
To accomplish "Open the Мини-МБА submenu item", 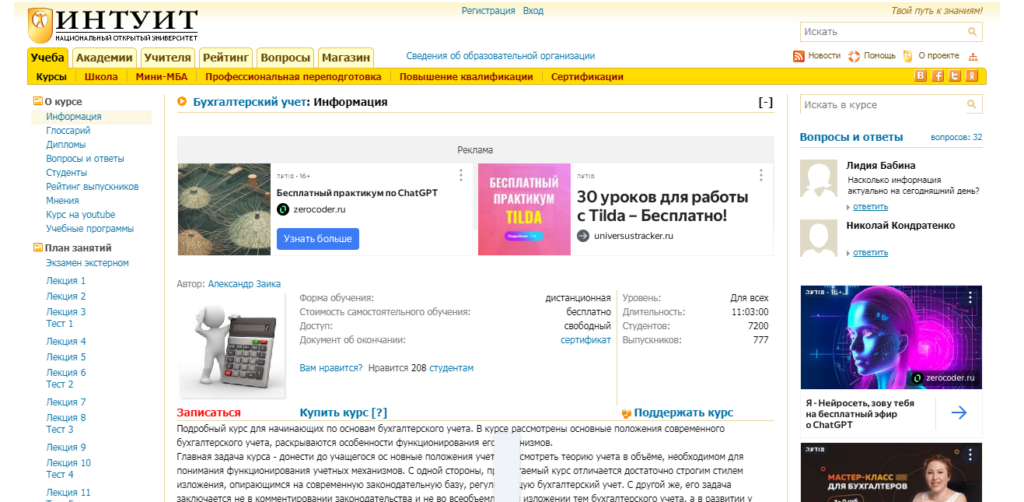I will point(161,76).
